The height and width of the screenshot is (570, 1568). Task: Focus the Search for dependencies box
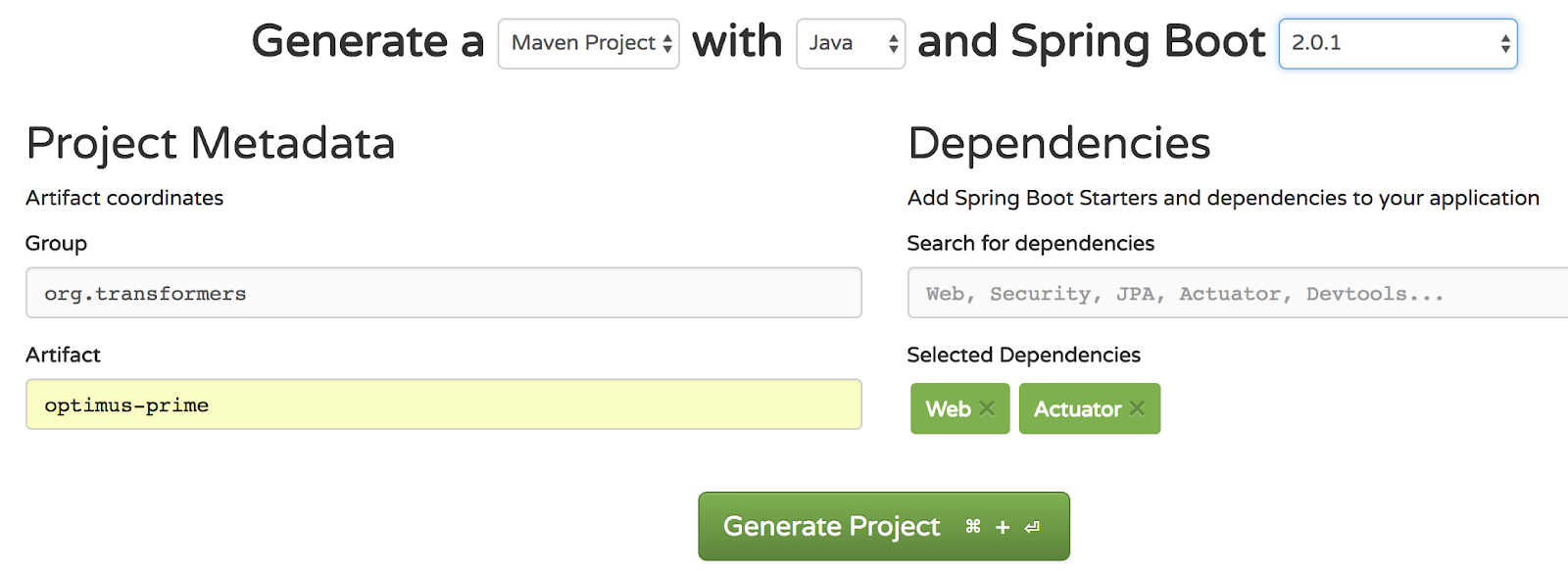[1237, 293]
